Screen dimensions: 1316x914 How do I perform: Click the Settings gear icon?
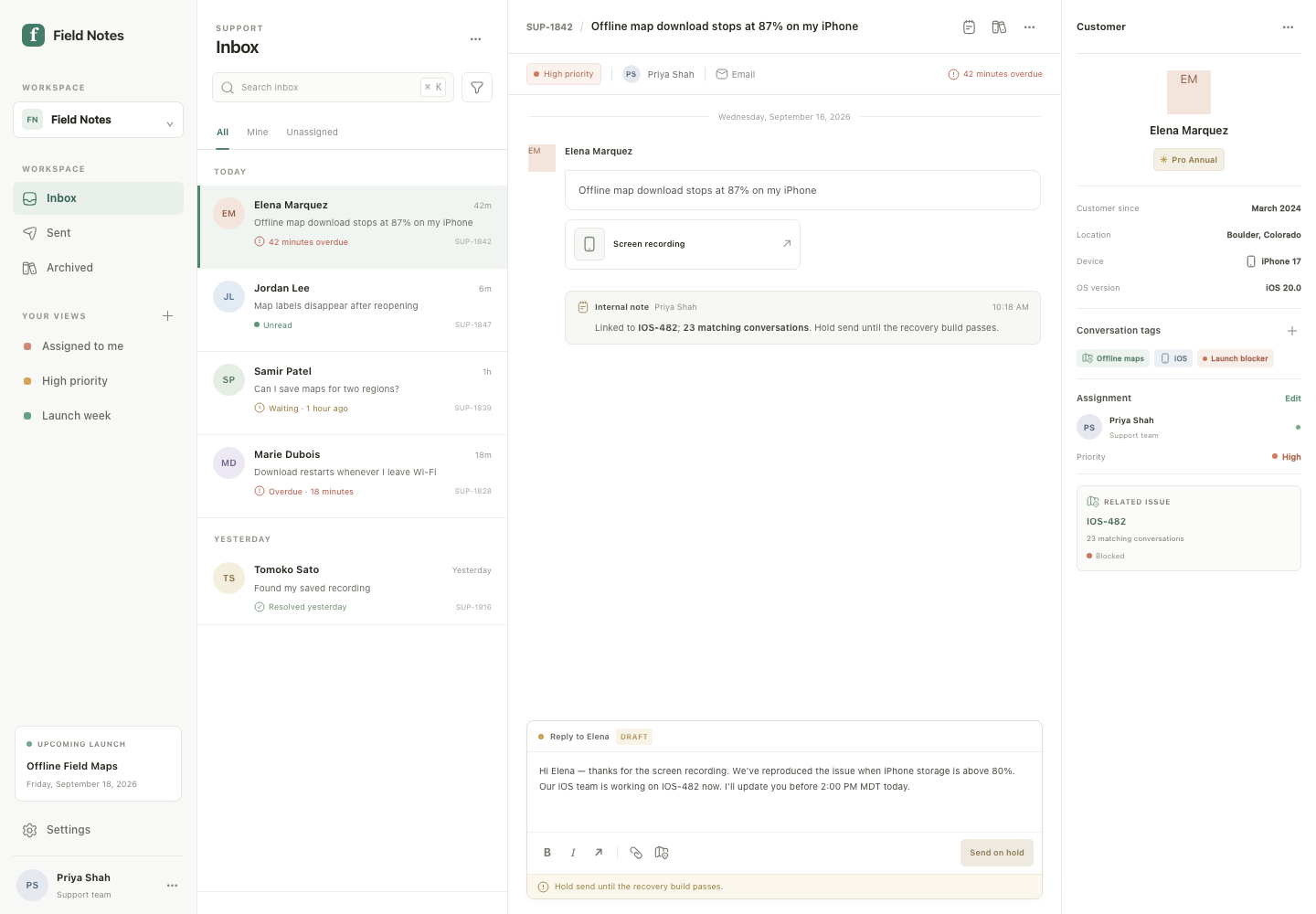[x=30, y=830]
